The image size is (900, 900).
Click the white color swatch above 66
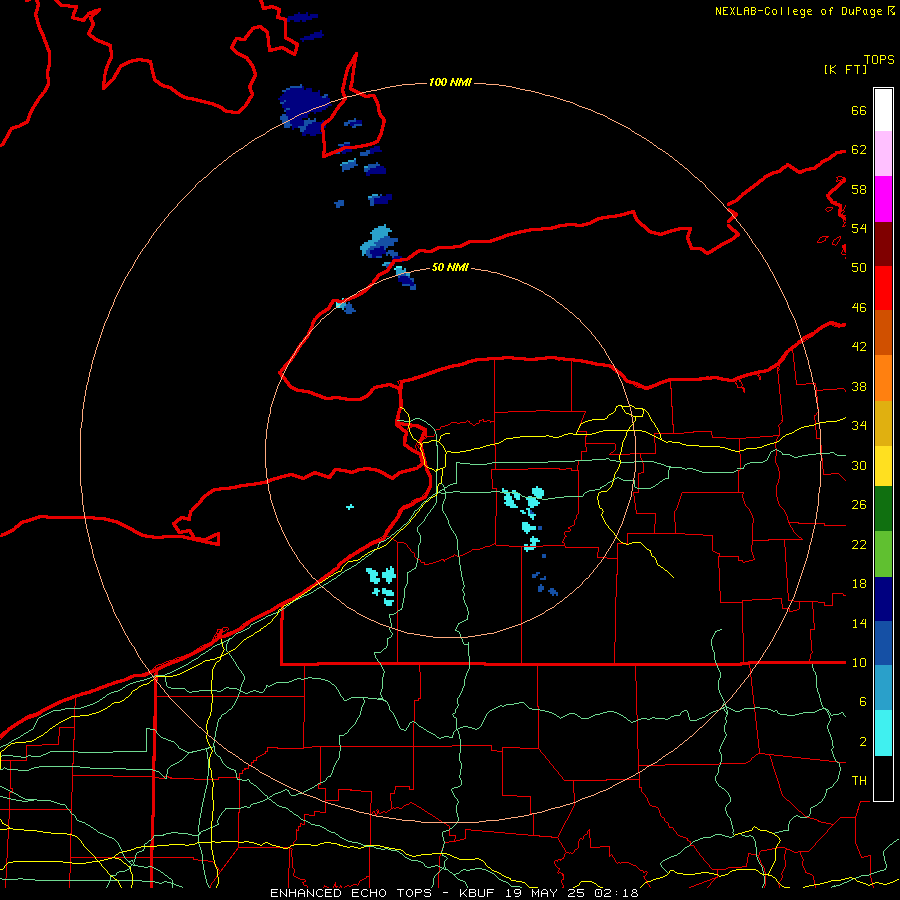pyautogui.click(x=883, y=110)
